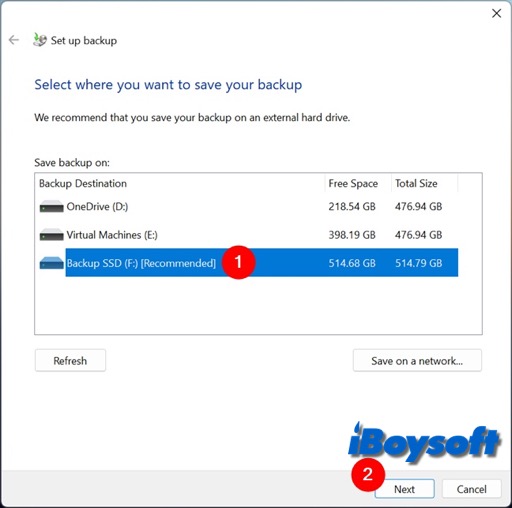
Task: Click the blue Backup SSD drive icon
Action: [51, 263]
